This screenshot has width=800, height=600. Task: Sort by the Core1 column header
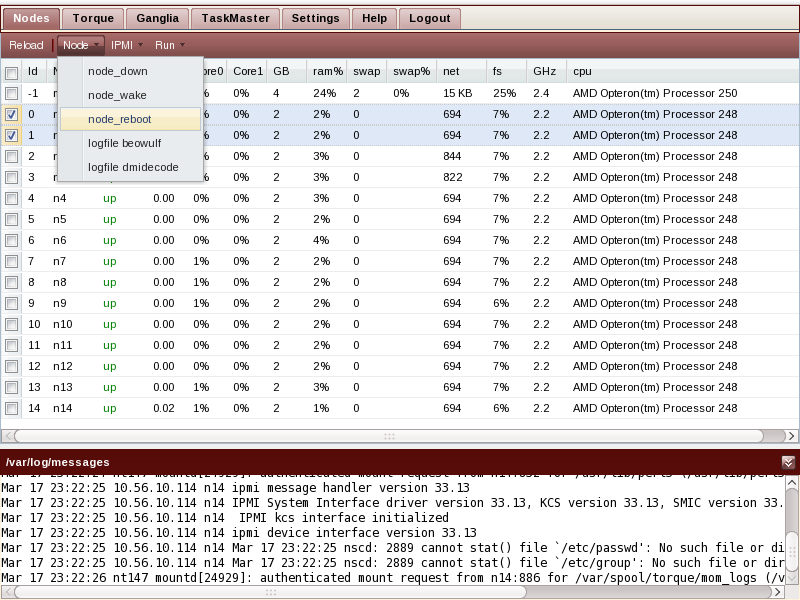pyautogui.click(x=247, y=71)
